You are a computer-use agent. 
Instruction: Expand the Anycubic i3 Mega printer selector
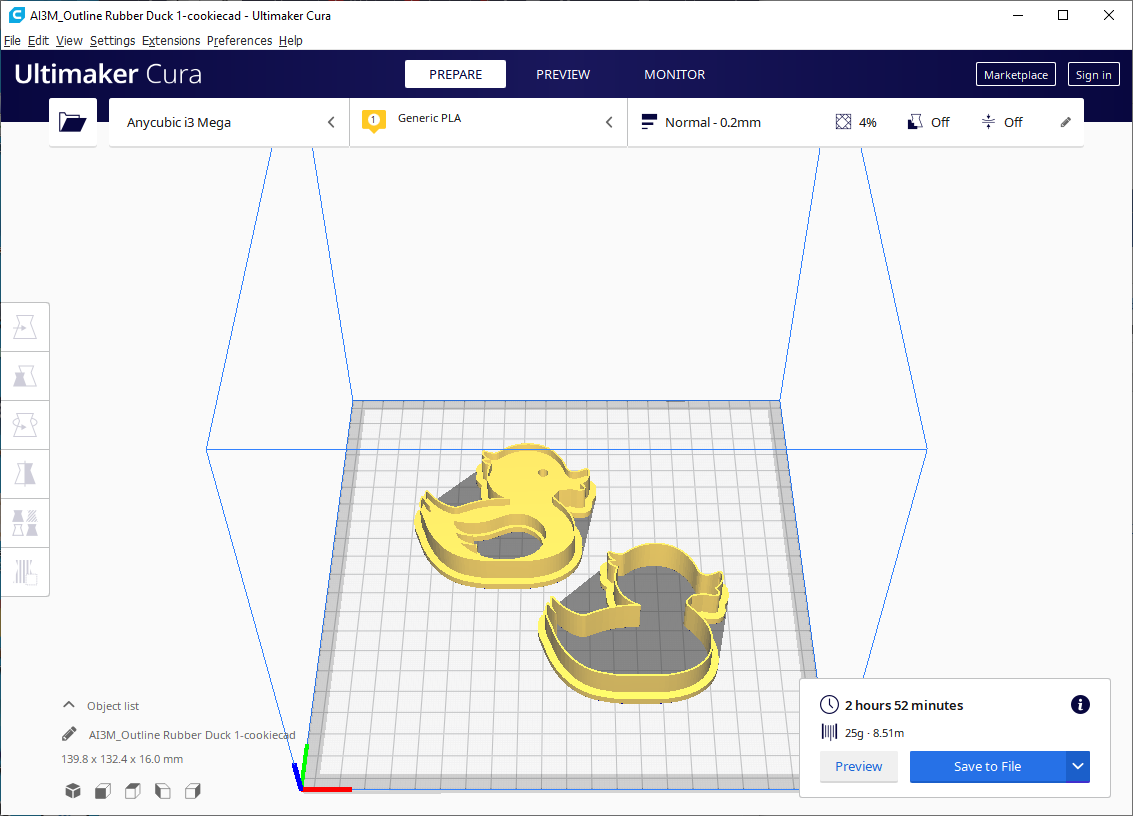click(228, 123)
